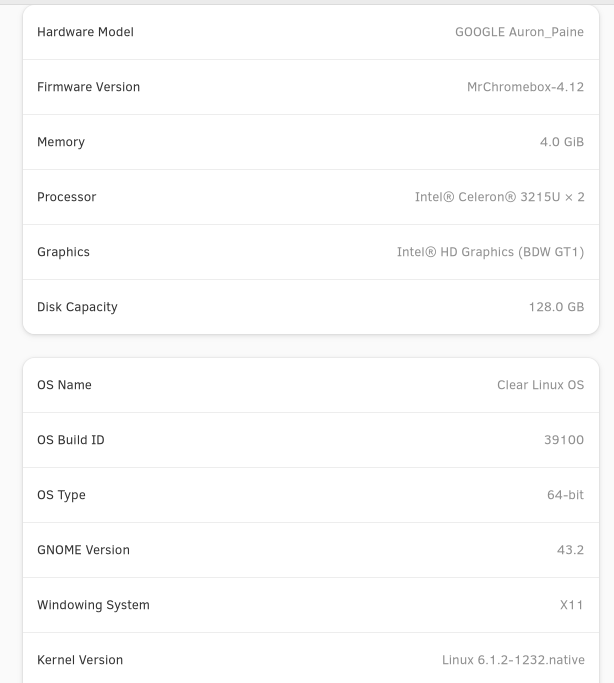
Task: Select the Graphics row label
Action: [x=63, y=252]
